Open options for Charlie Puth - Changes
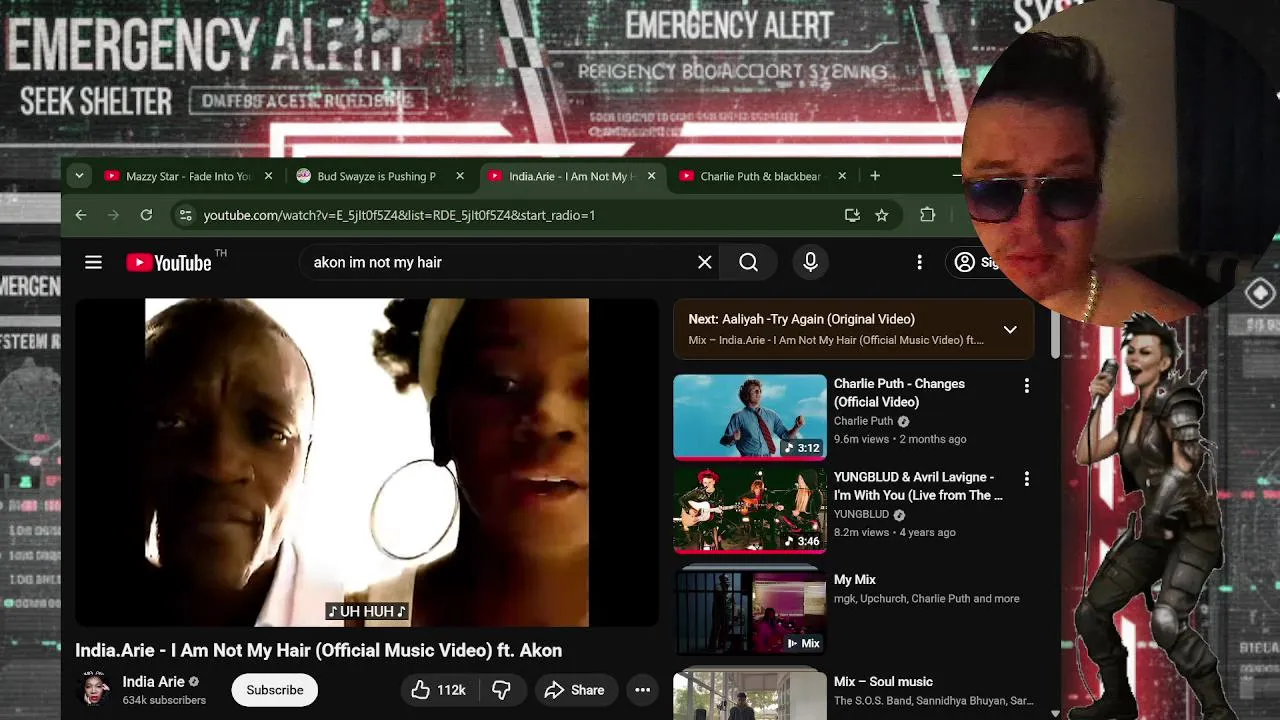Viewport: 1280px width, 720px height. pos(1026,385)
